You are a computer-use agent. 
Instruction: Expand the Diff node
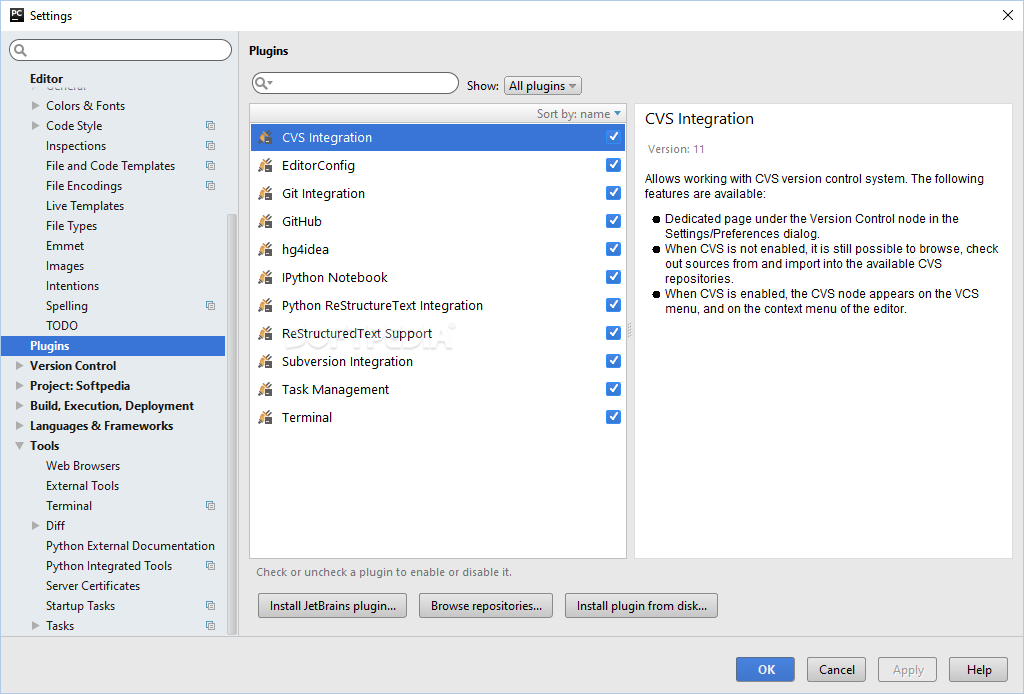(35, 526)
